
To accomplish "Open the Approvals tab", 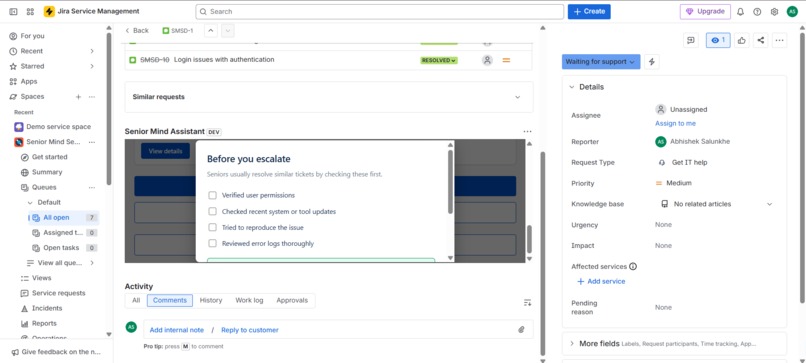I will coord(292,300).
